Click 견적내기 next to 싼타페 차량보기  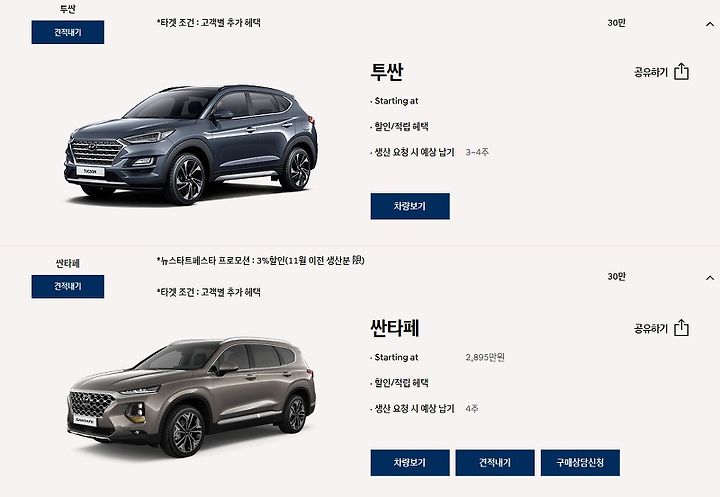[x=495, y=463]
